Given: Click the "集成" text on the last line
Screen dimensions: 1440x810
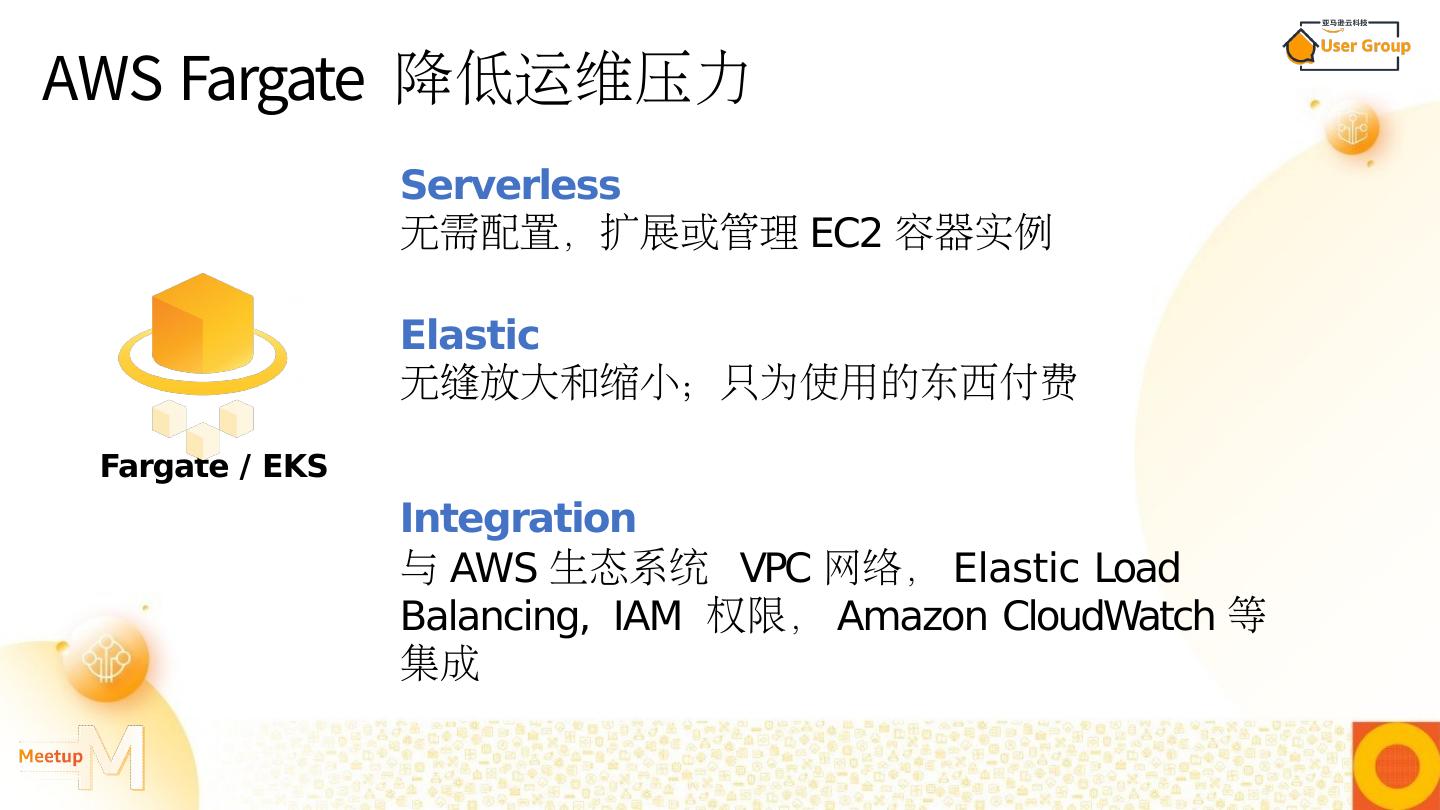Looking at the screenshot, I should (x=440, y=663).
